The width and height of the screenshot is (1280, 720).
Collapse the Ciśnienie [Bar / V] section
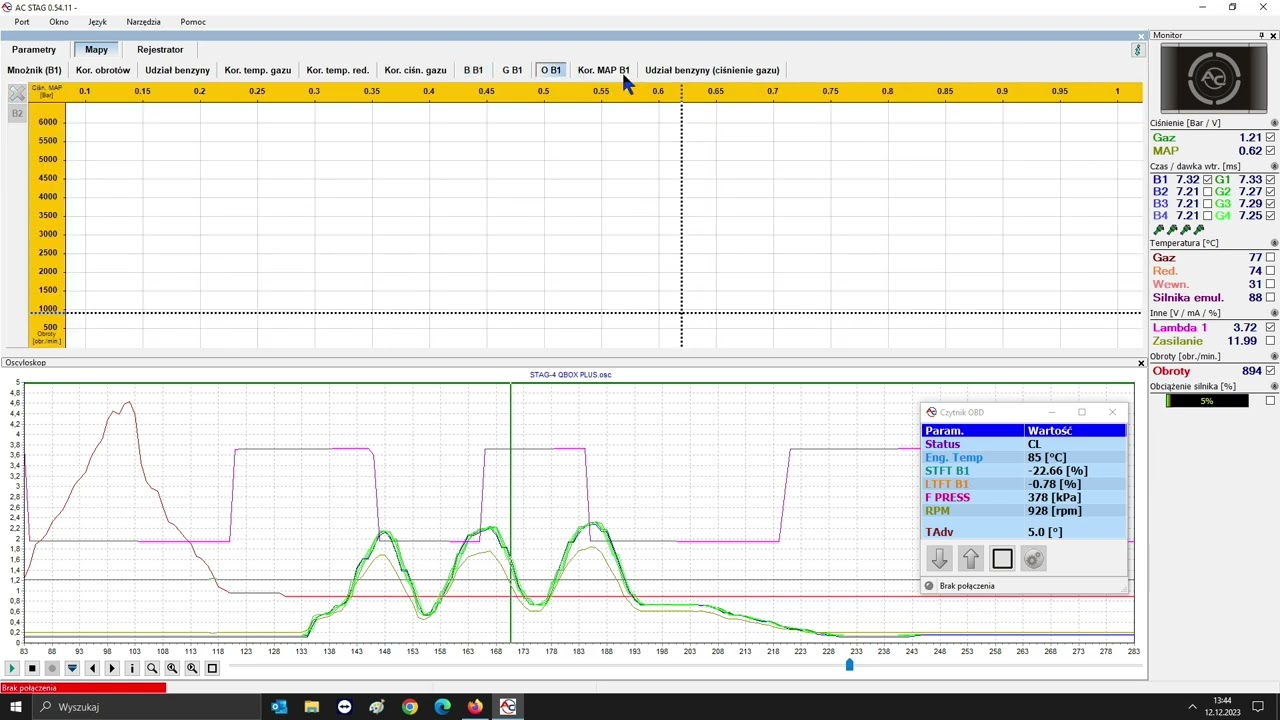pos(1274,123)
